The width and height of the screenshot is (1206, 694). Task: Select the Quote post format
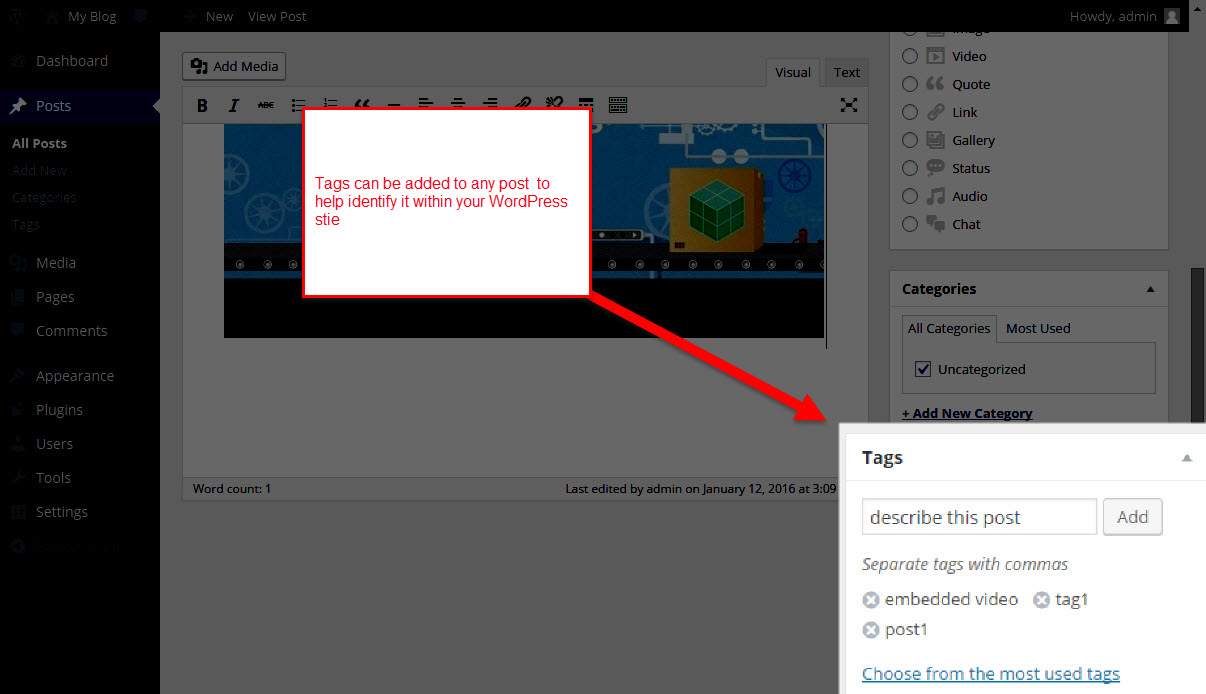tap(910, 84)
